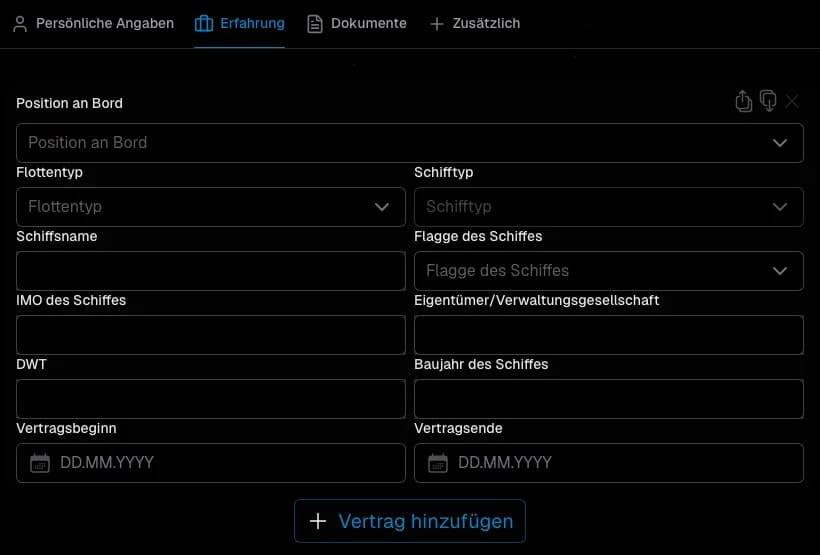Click the person icon for Persönliche Angaben
820x555 pixels.
pos(20,24)
